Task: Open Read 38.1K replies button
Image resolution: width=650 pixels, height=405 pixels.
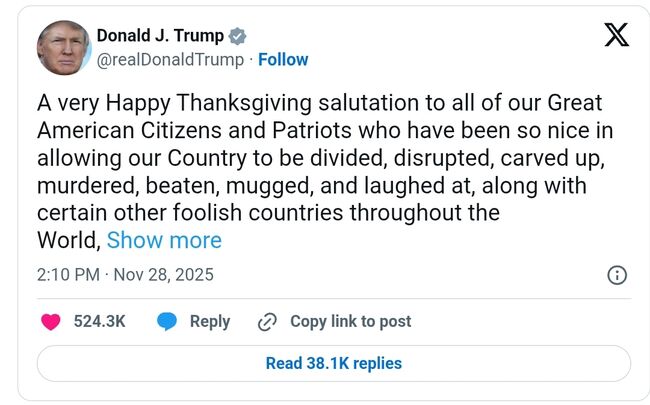Action: (333, 364)
